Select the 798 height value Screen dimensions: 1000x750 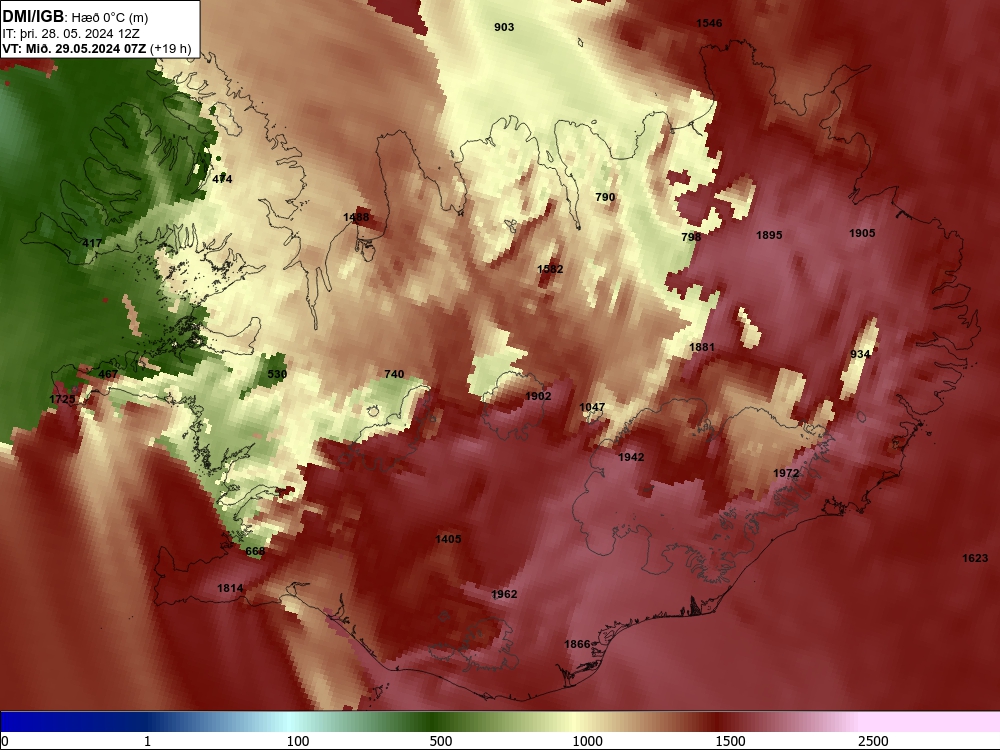point(691,237)
